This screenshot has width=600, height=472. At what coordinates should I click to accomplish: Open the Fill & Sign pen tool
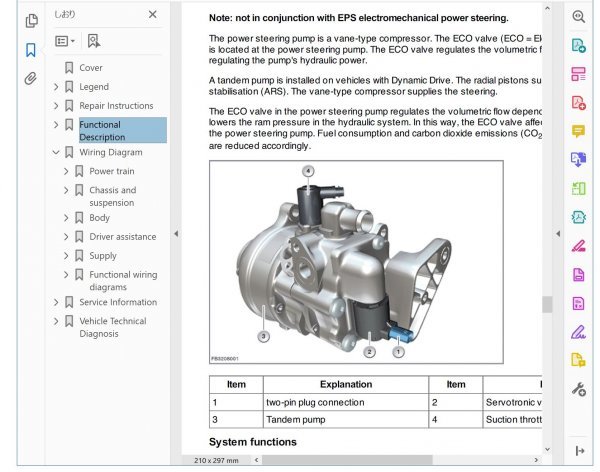579,332
